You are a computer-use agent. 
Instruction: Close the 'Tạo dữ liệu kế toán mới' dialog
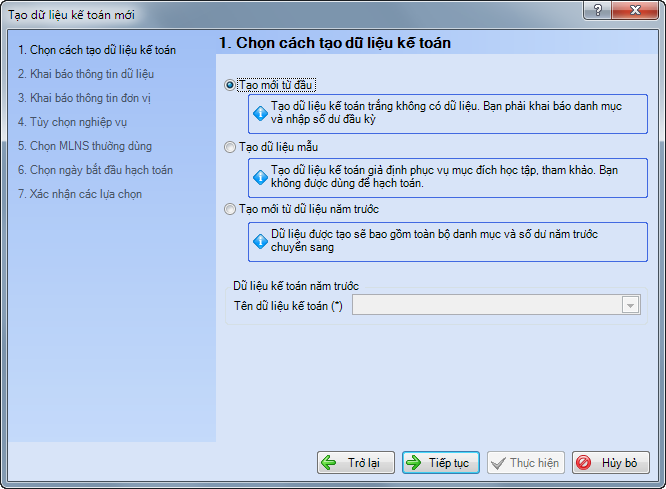(635, 10)
